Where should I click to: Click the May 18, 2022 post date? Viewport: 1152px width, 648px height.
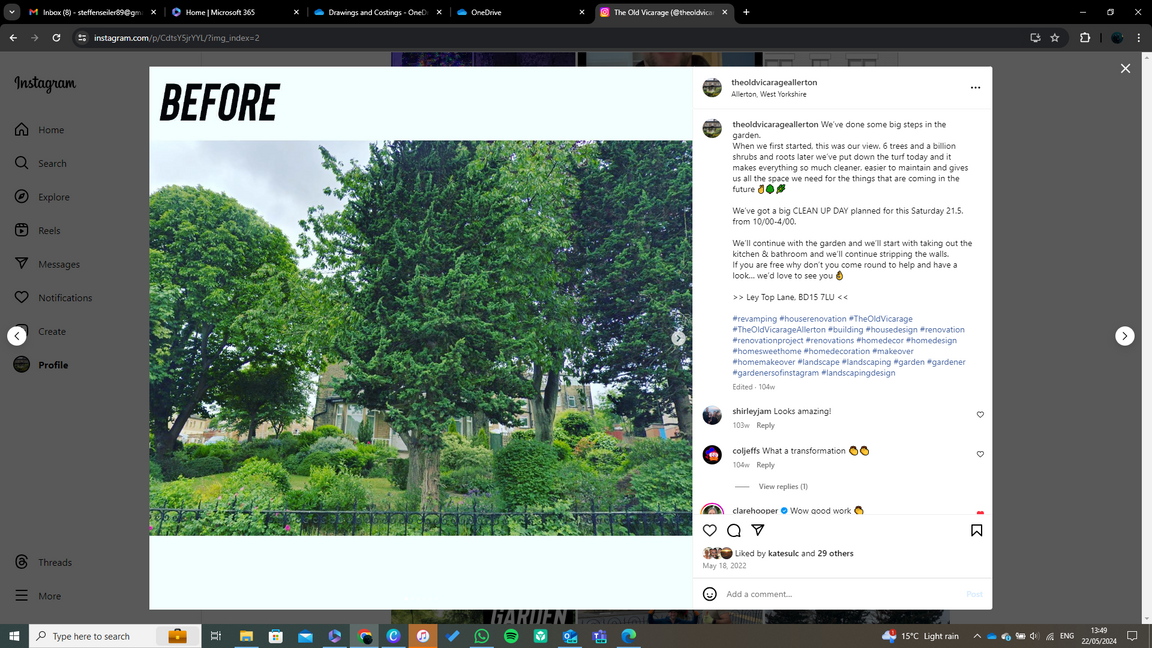(x=724, y=566)
